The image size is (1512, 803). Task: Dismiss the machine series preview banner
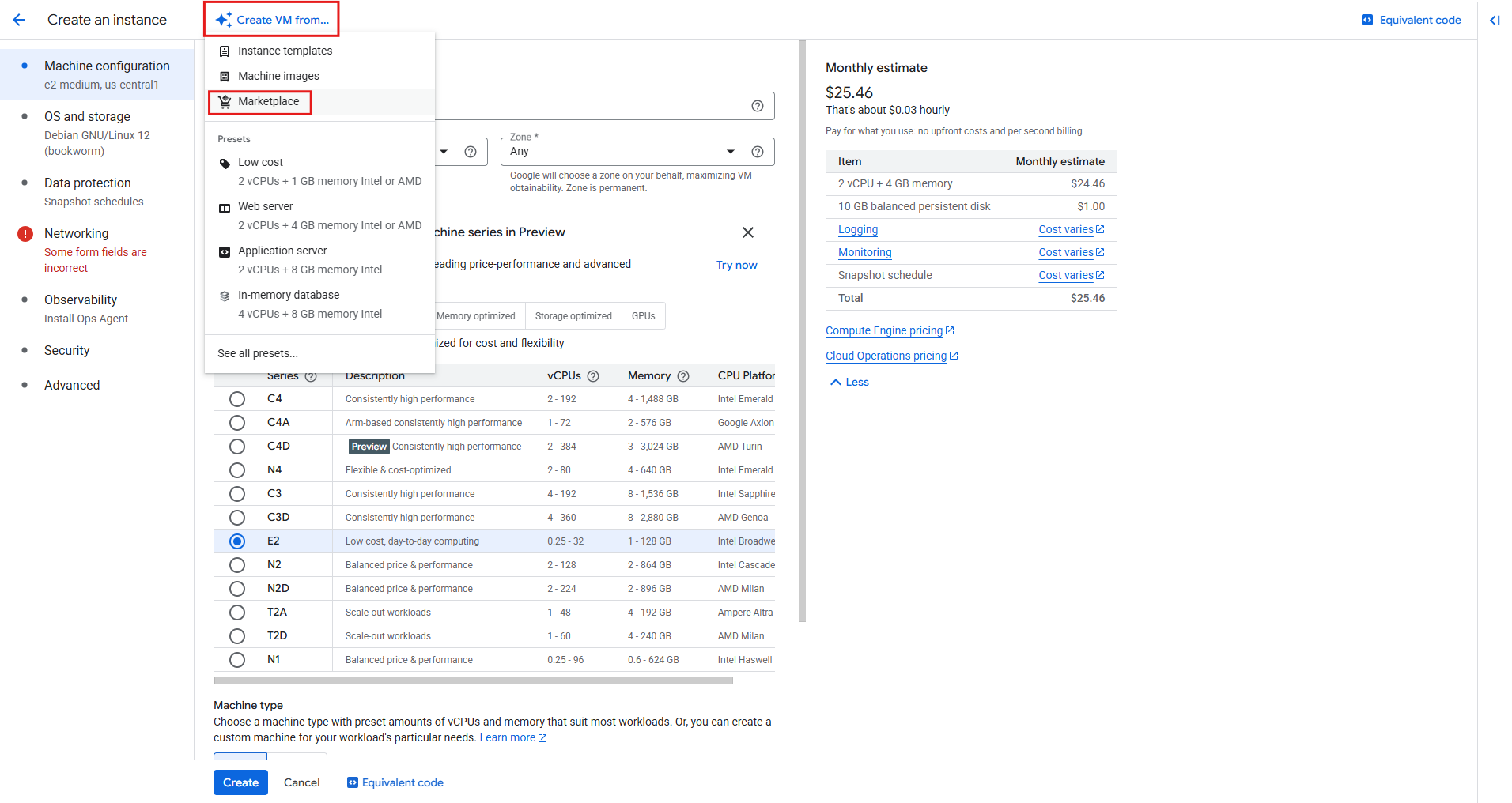click(747, 232)
